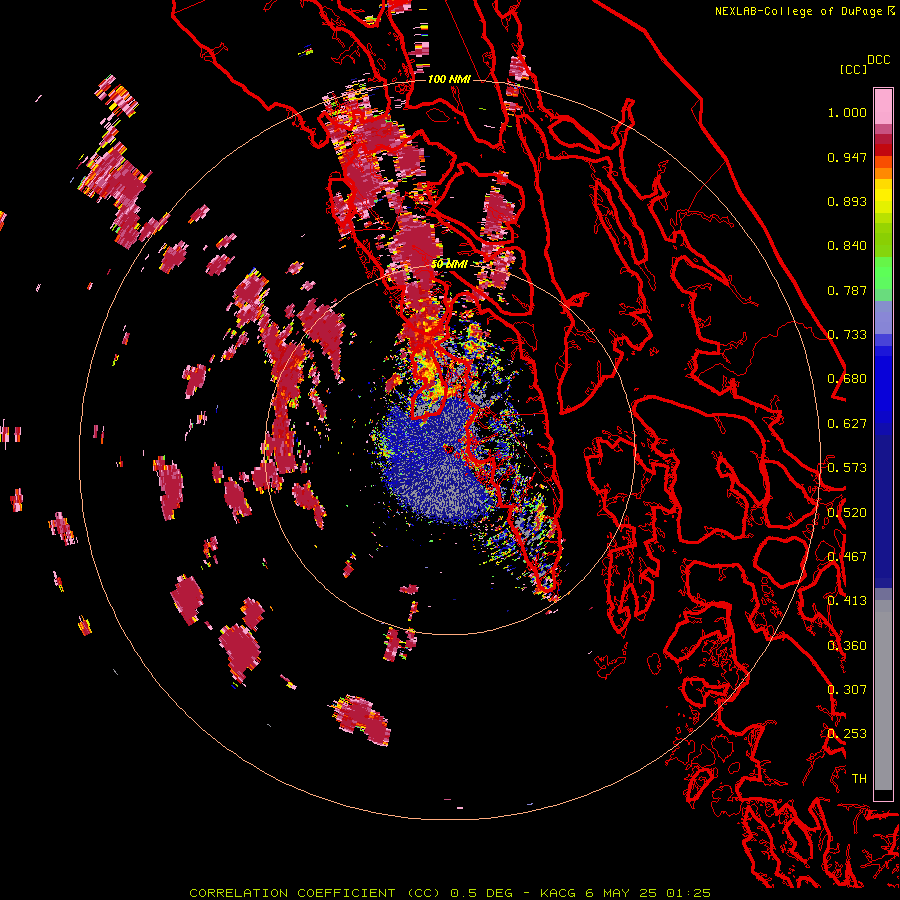
Task: Click the 100 NMI range ring label
Action: coord(449,79)
